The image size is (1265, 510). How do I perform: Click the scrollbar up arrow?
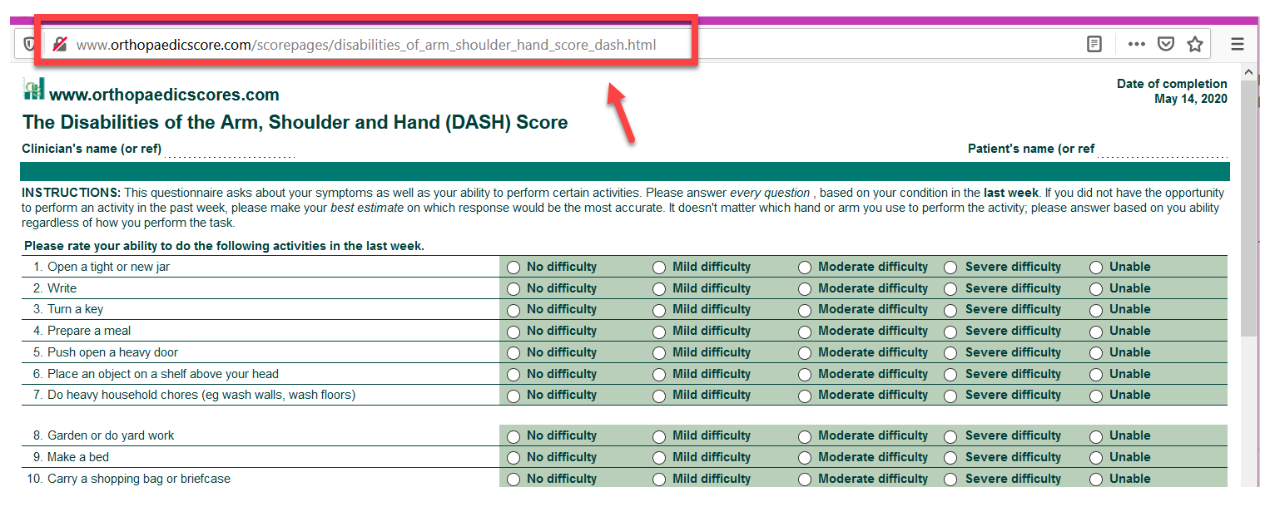[1249, 73]
